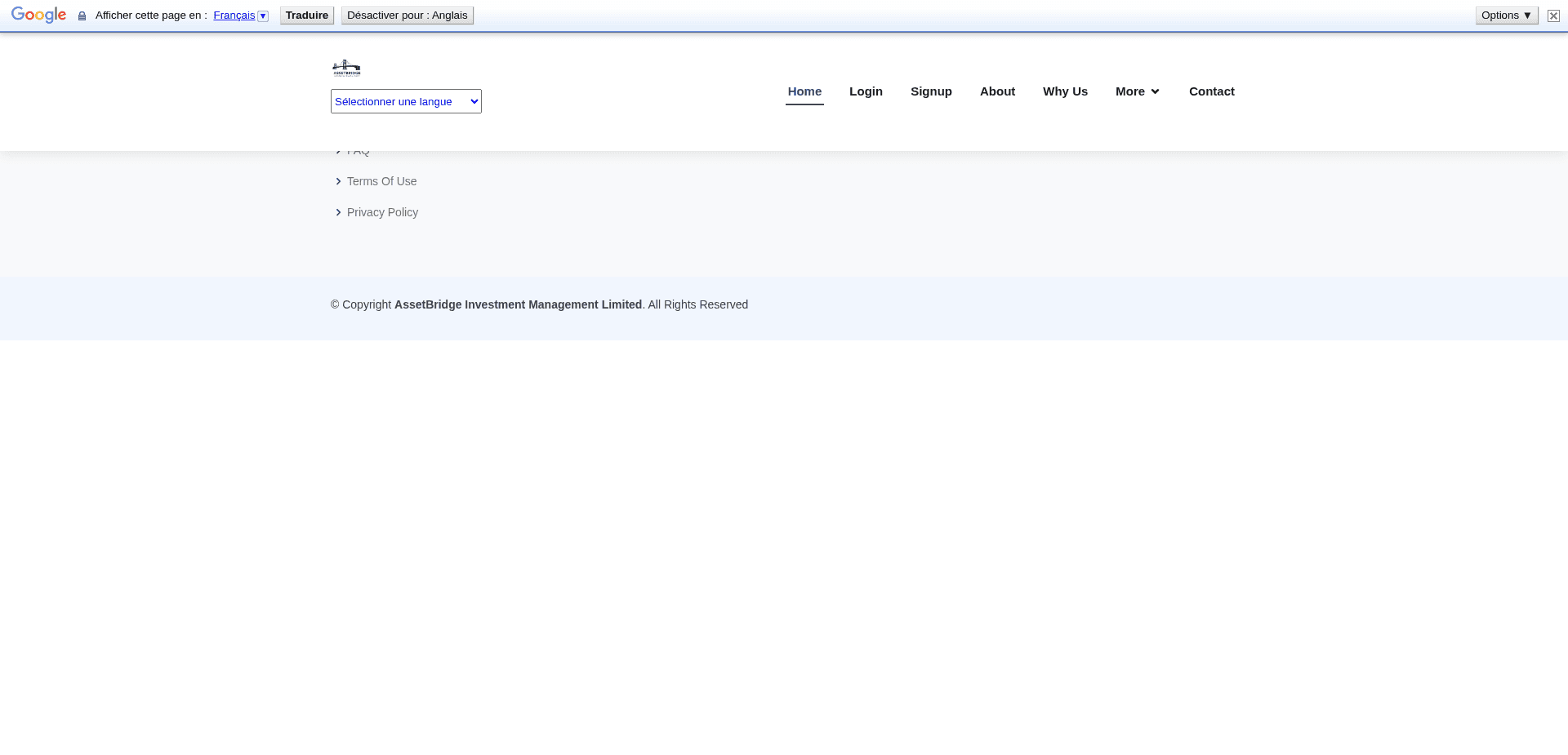Click the chevron icon beside Terms Of Use

pos(339,181)
